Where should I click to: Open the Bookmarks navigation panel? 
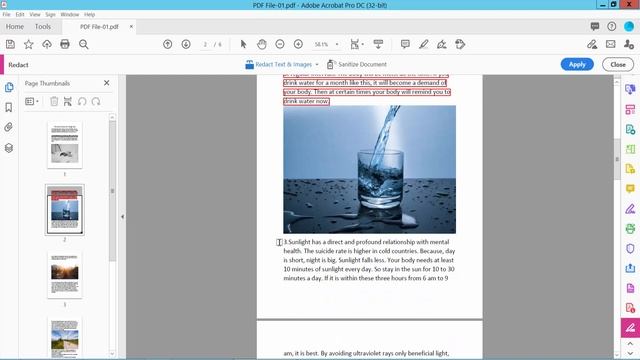click(9, 107)
